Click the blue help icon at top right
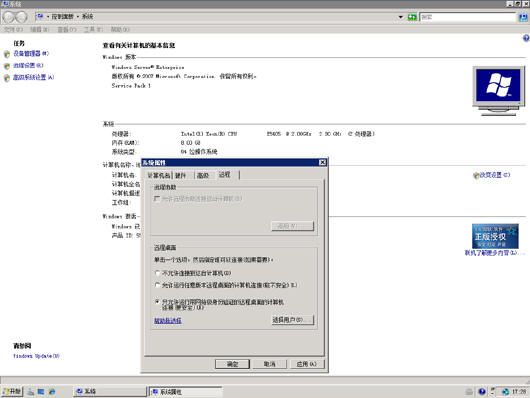Viewport: 530px width, 398px height. pos(526,38)
